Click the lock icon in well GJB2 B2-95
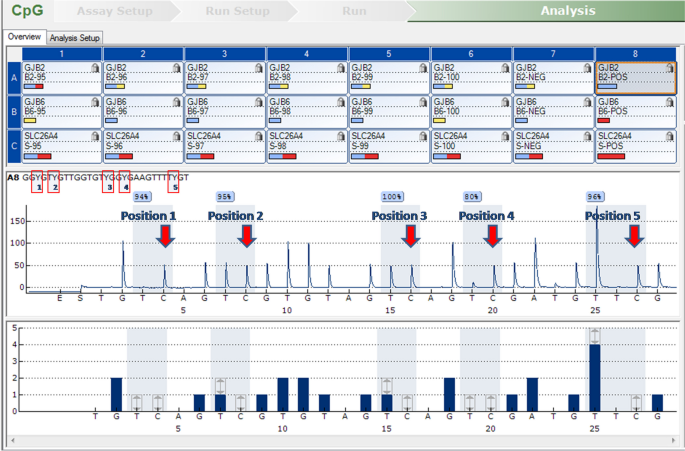Viewport: 685px width, 451px height. (x=95, y=68)
